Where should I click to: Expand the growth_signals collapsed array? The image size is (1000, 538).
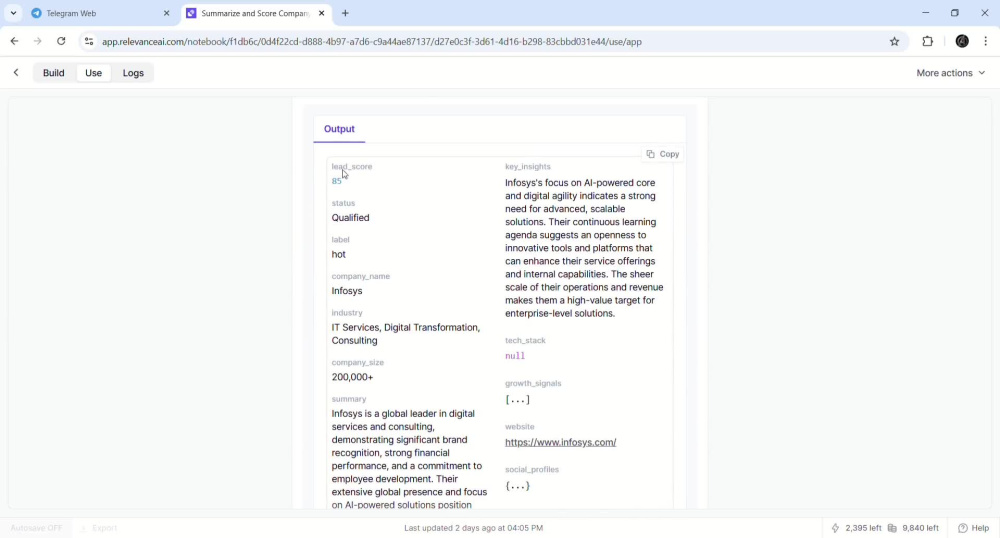coord(517,400)
